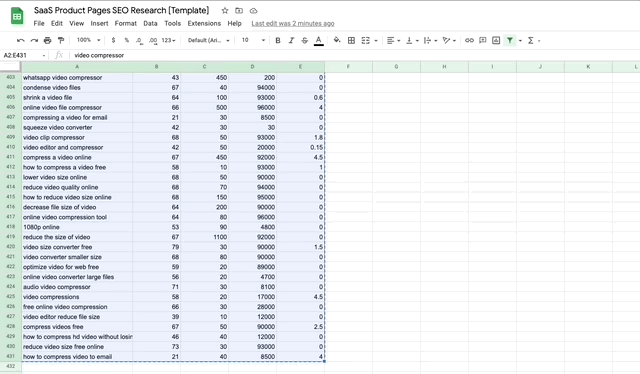Open the Edit menu

point(57,23)
